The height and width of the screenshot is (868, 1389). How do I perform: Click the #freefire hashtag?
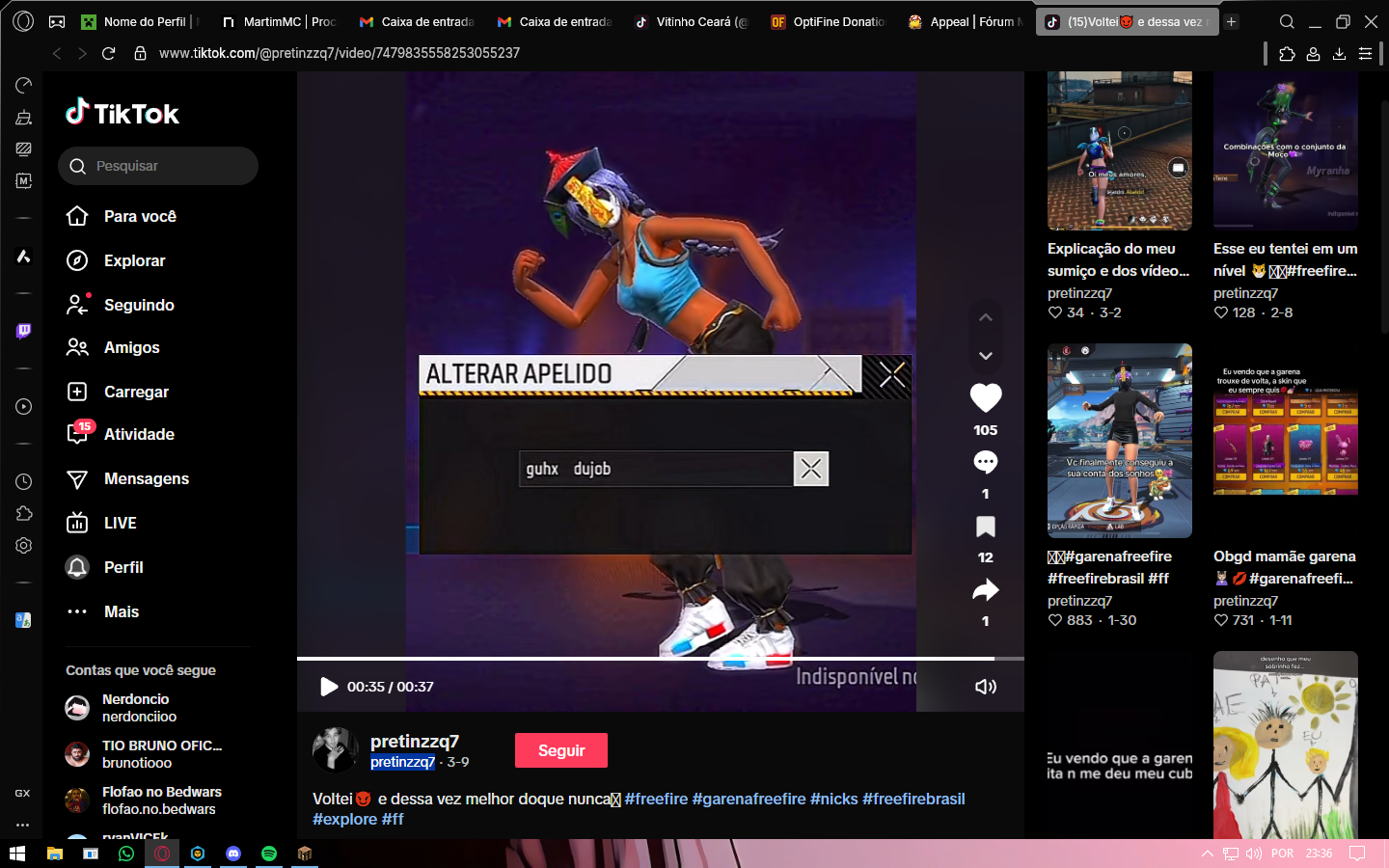(656, 799)
